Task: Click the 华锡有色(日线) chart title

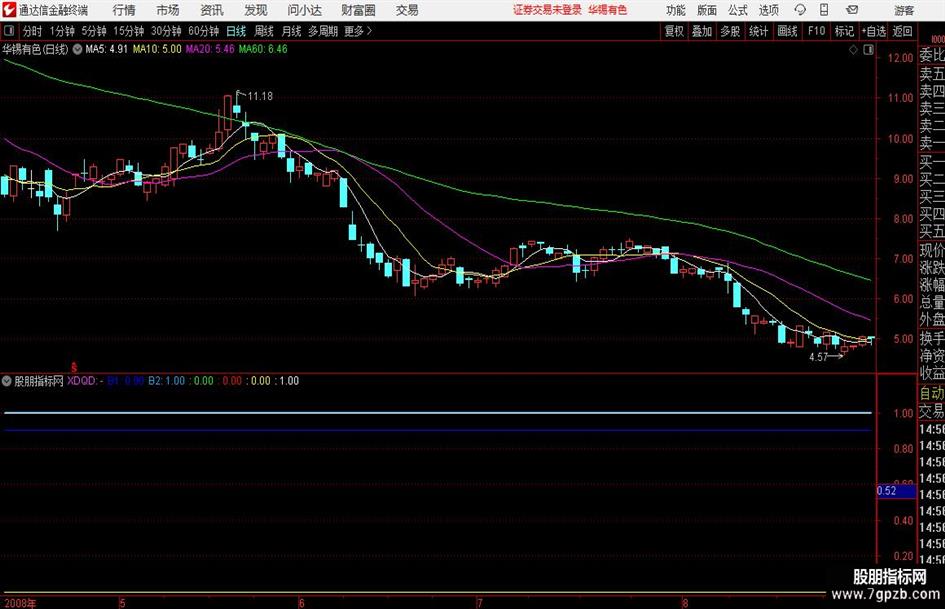Action: tap(35, 49)
